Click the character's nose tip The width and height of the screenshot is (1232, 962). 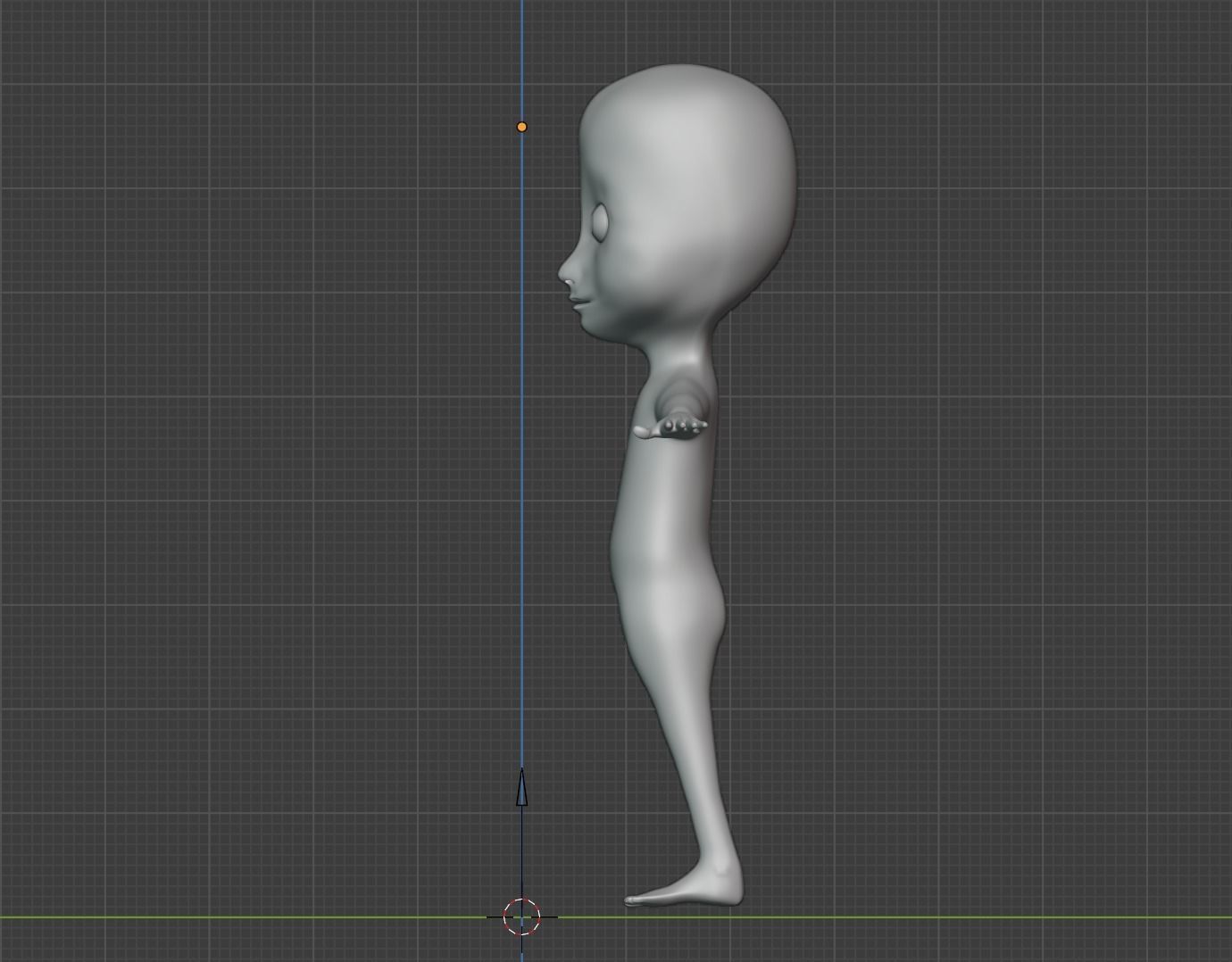point(565,271)
